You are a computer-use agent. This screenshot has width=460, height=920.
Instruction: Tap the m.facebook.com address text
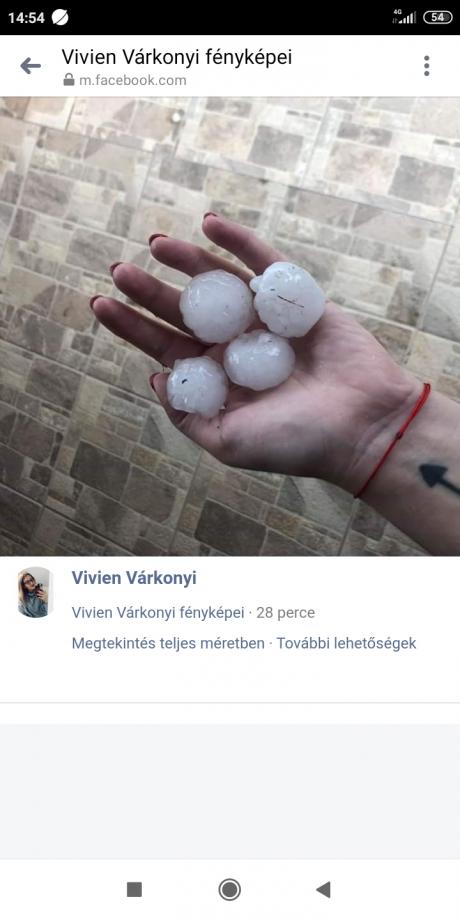[133, 80]
